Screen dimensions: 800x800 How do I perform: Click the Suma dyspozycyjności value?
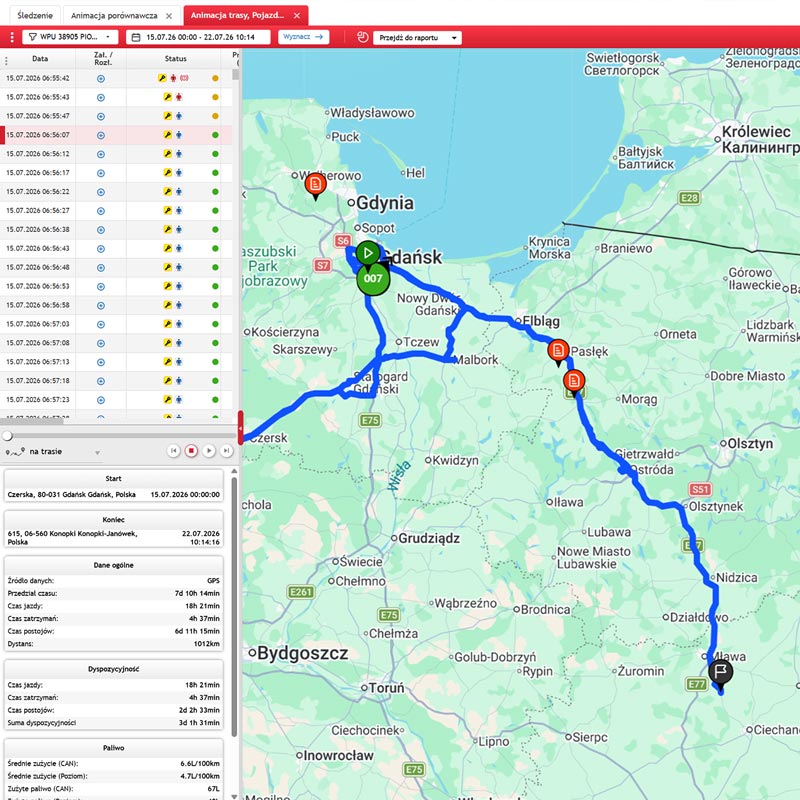(x=199, y=723)
